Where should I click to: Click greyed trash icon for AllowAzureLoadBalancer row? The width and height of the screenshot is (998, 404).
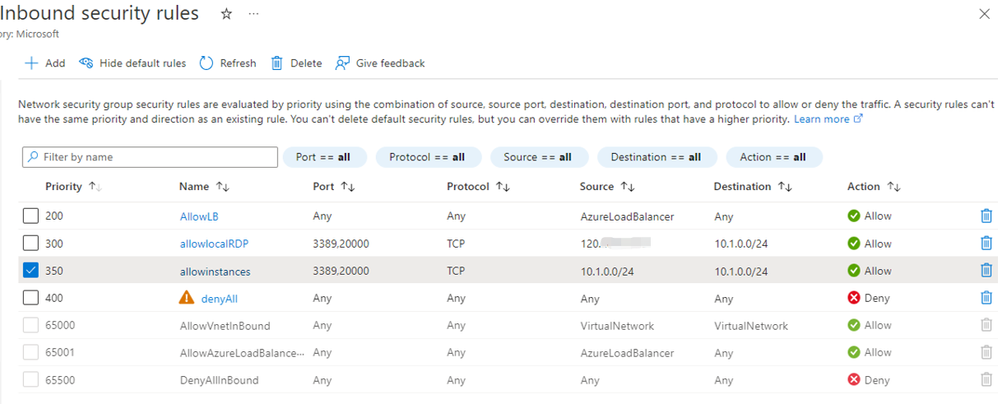click(986, 352)
